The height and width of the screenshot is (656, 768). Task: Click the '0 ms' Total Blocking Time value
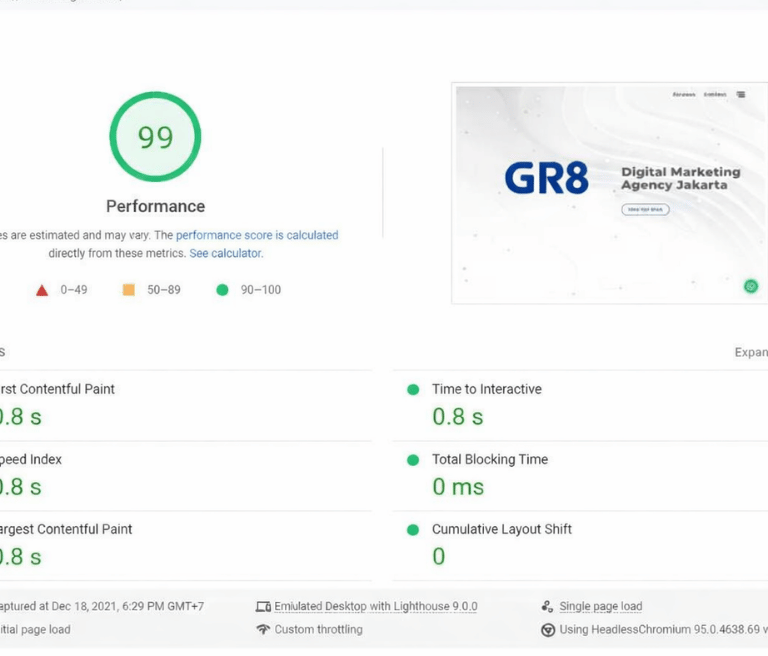458,487
